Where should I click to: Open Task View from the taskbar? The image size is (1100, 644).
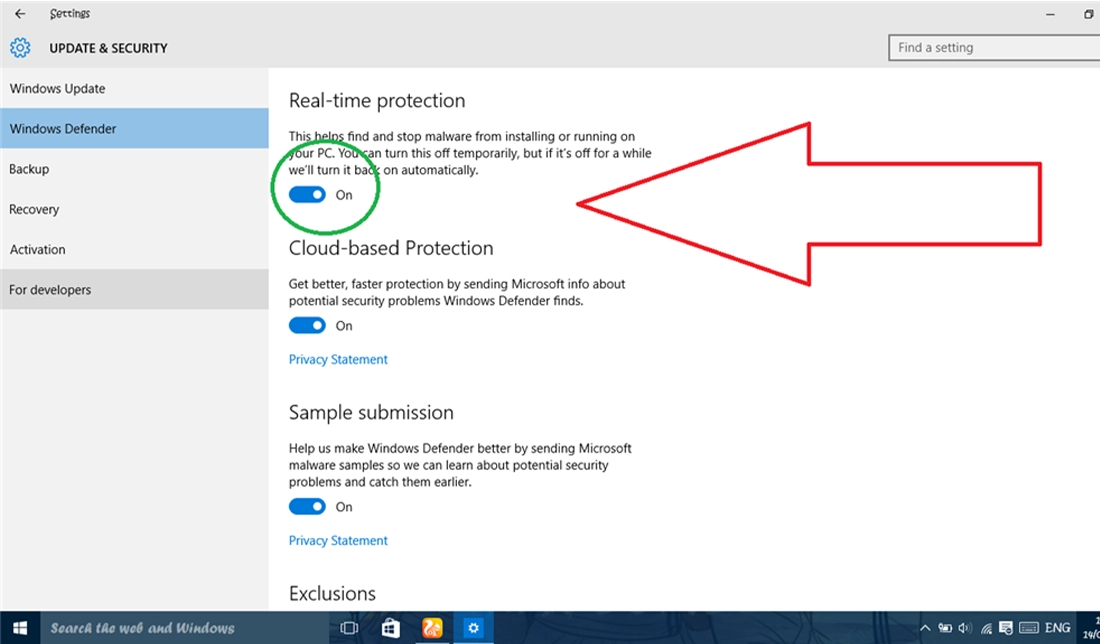[x=349, y=628]
